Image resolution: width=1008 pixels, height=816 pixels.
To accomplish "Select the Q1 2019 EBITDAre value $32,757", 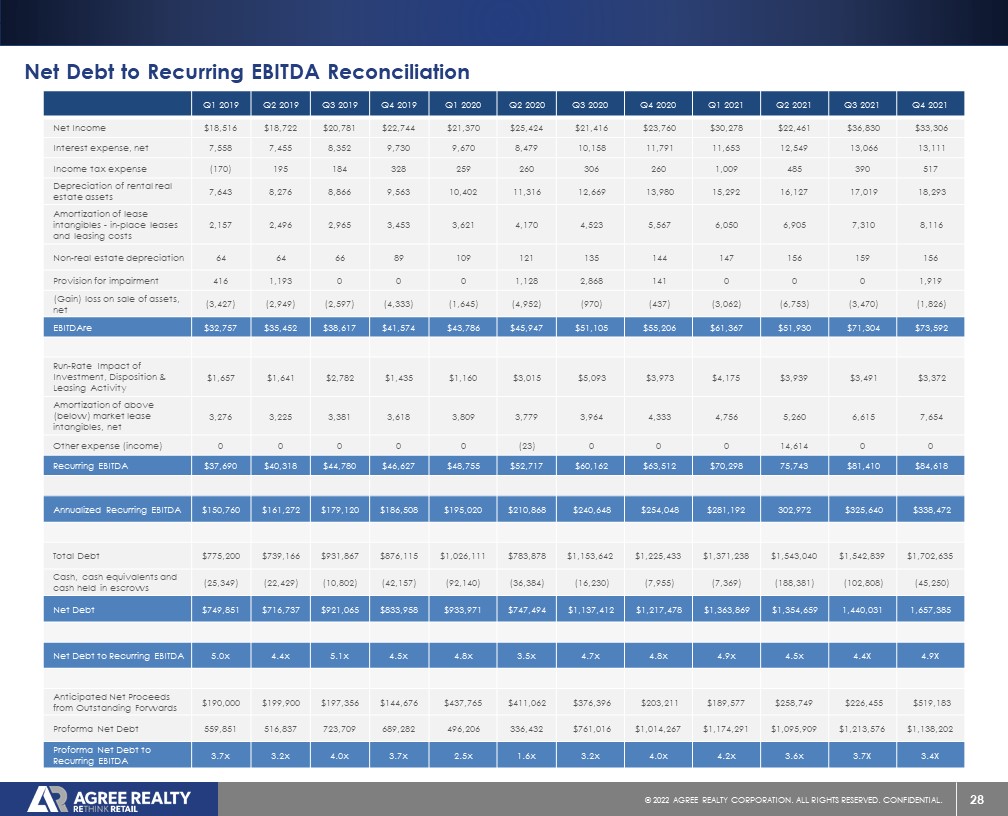I will coord(220,328).
